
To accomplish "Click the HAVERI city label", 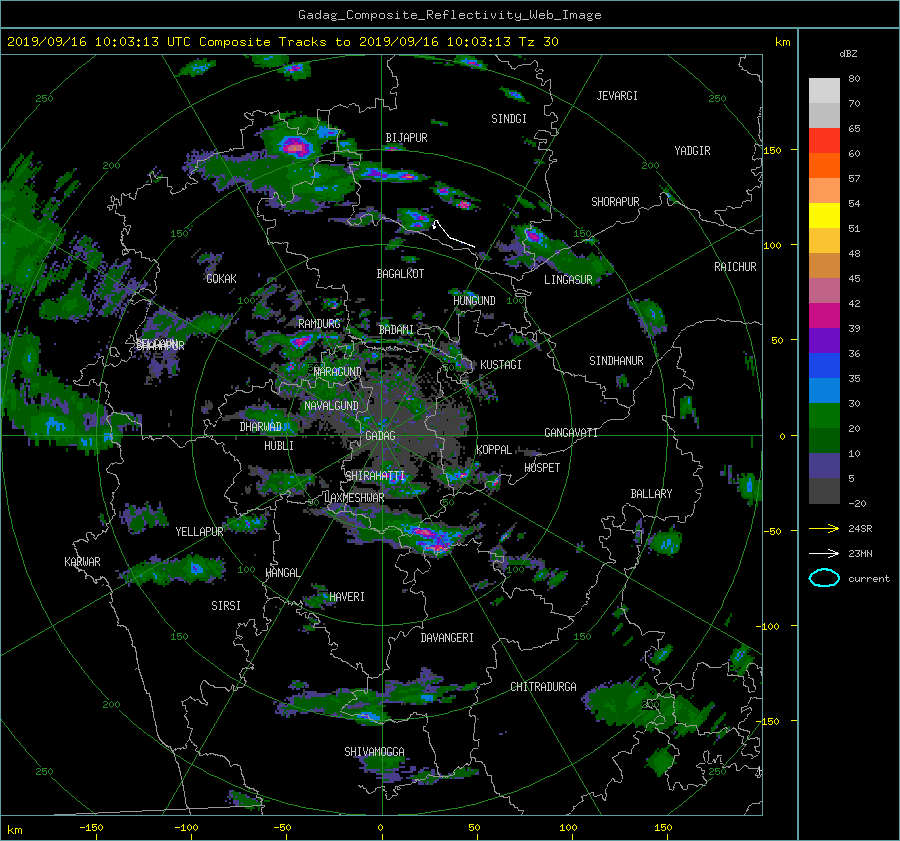I will [x=347, y=597].
